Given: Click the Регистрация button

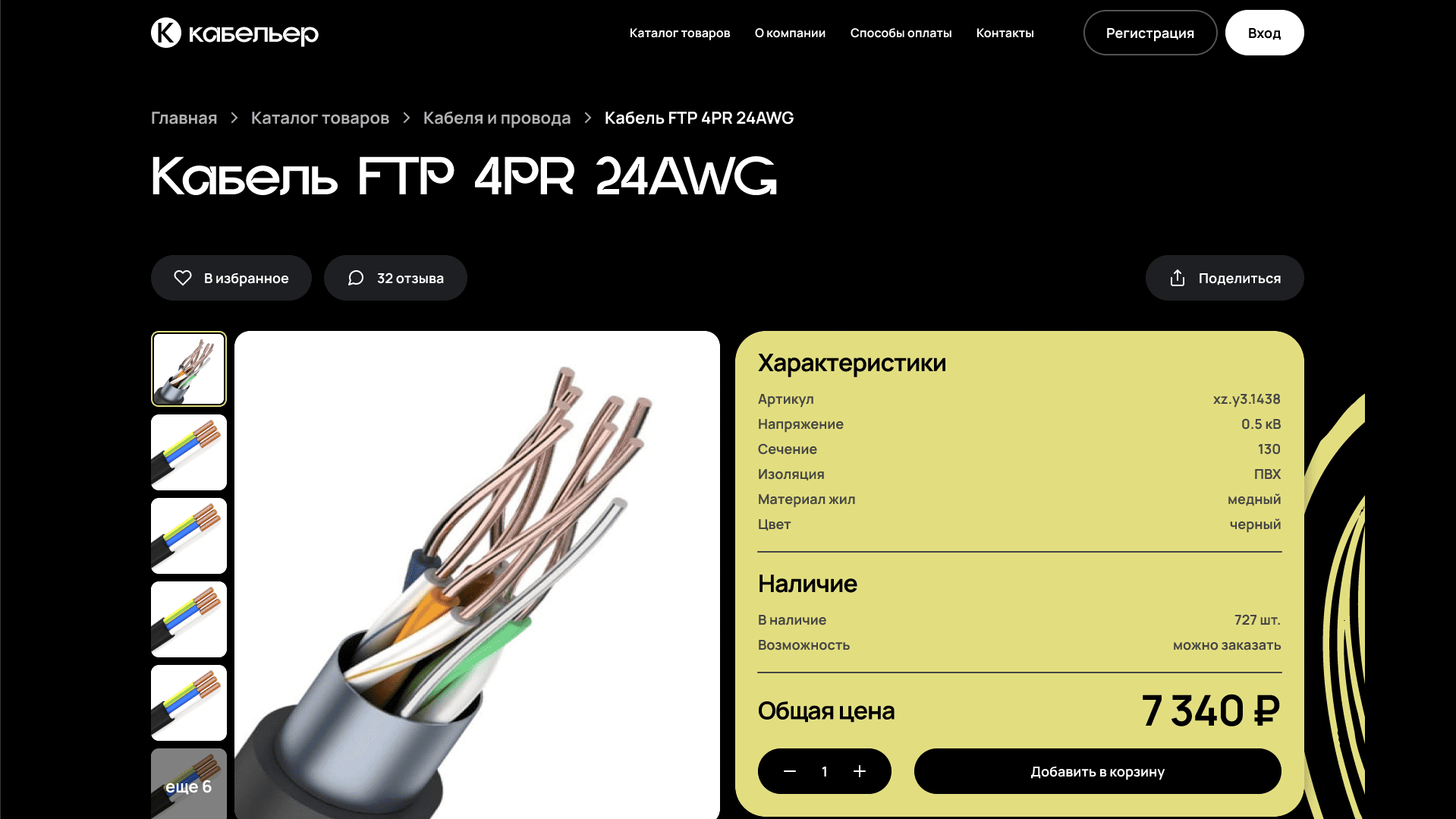Looking at the screenshot, I should pyautogui.click(x=1150, y=33).
